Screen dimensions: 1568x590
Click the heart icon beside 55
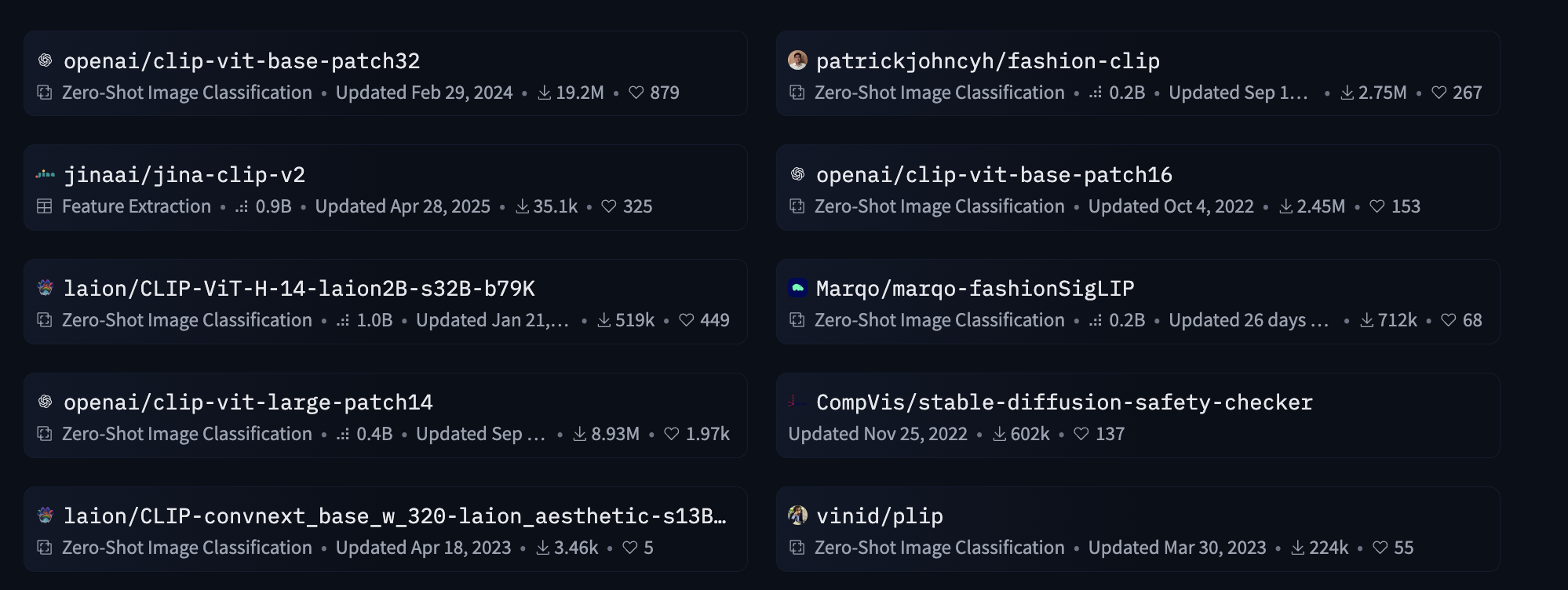[1380, 548]
